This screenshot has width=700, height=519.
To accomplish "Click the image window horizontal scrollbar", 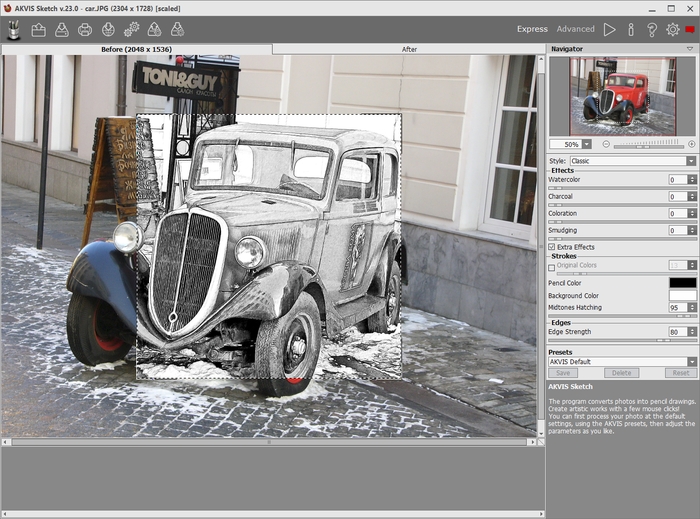I will tap(269, 442).
